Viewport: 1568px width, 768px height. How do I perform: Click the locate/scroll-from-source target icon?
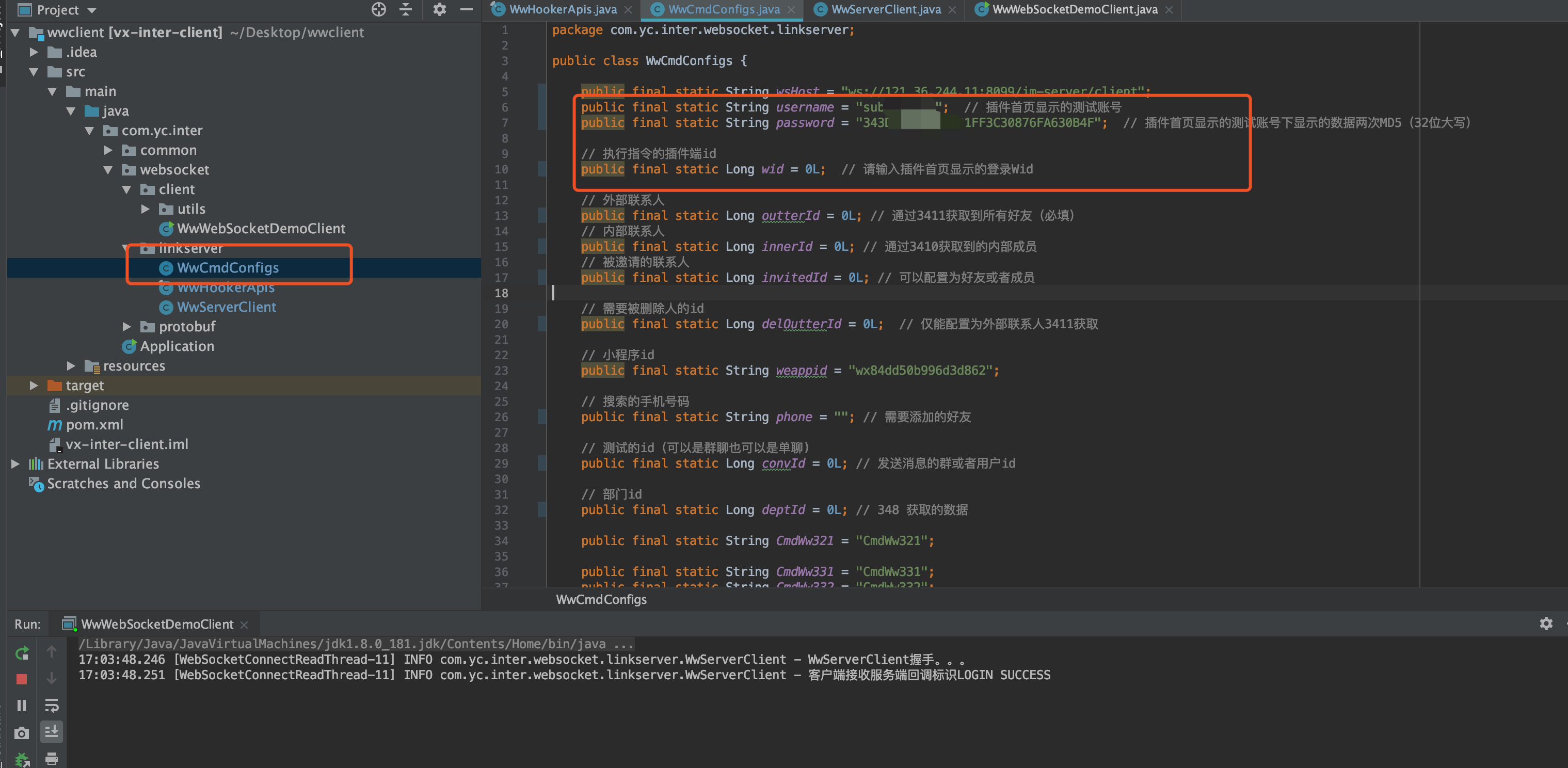pos(379,9)
